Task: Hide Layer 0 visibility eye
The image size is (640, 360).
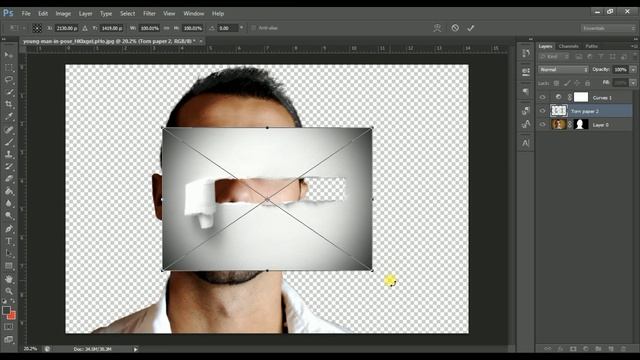Action: tap(542, 124)
